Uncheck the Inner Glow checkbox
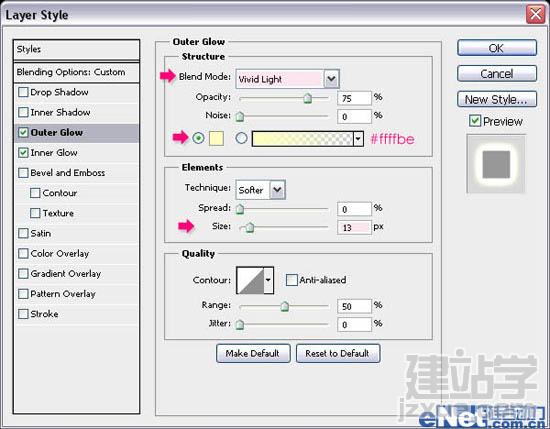 tap(23, 153)
